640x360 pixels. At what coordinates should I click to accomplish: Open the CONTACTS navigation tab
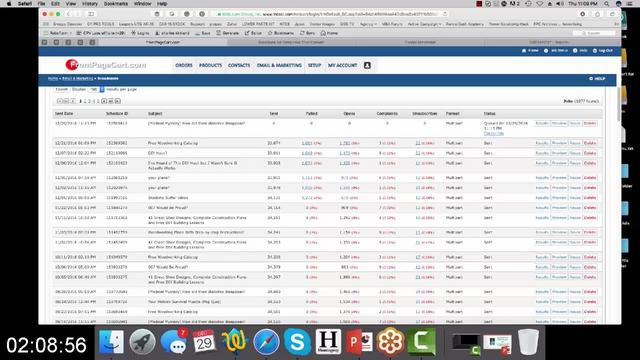click(x=239, y=65)
